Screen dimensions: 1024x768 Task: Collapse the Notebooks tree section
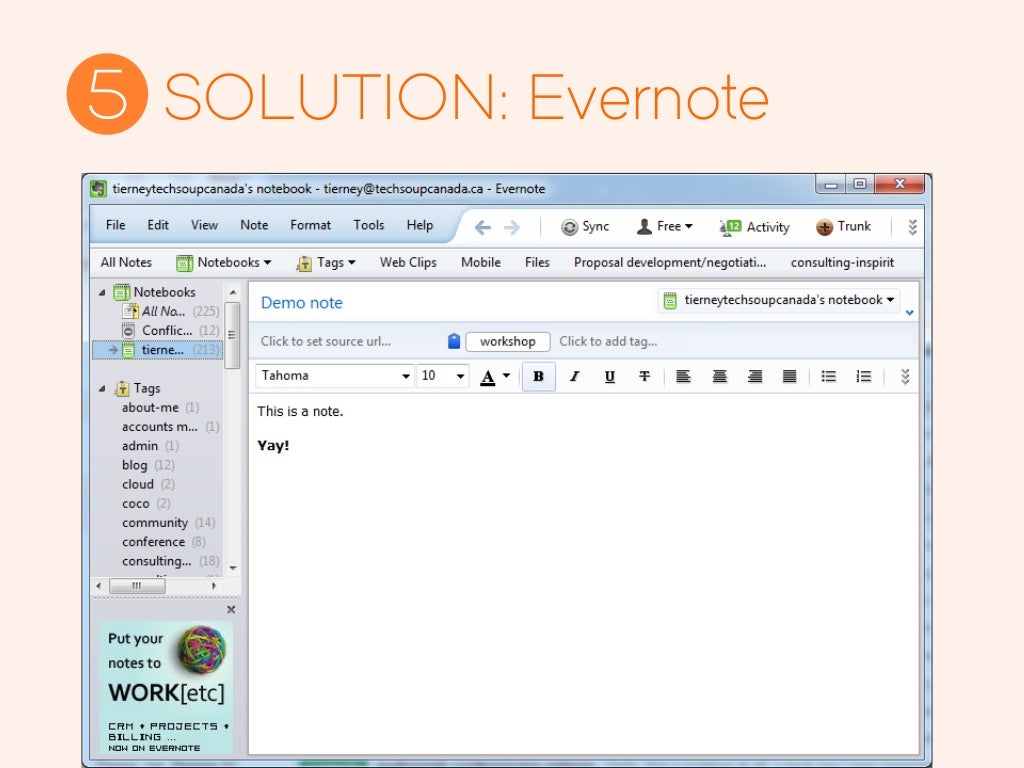click(102, 293)
